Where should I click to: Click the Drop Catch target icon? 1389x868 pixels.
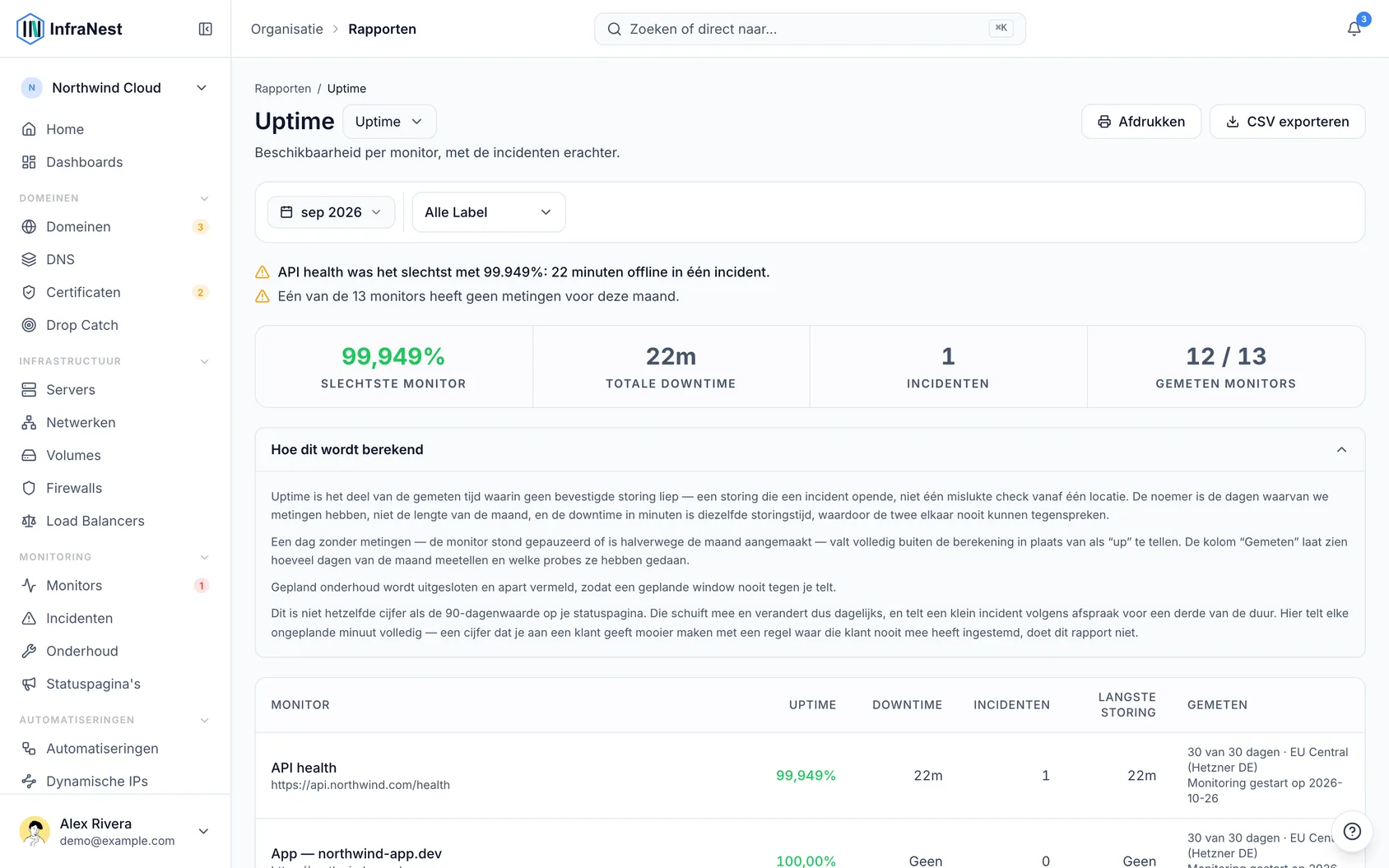(29, 325)
